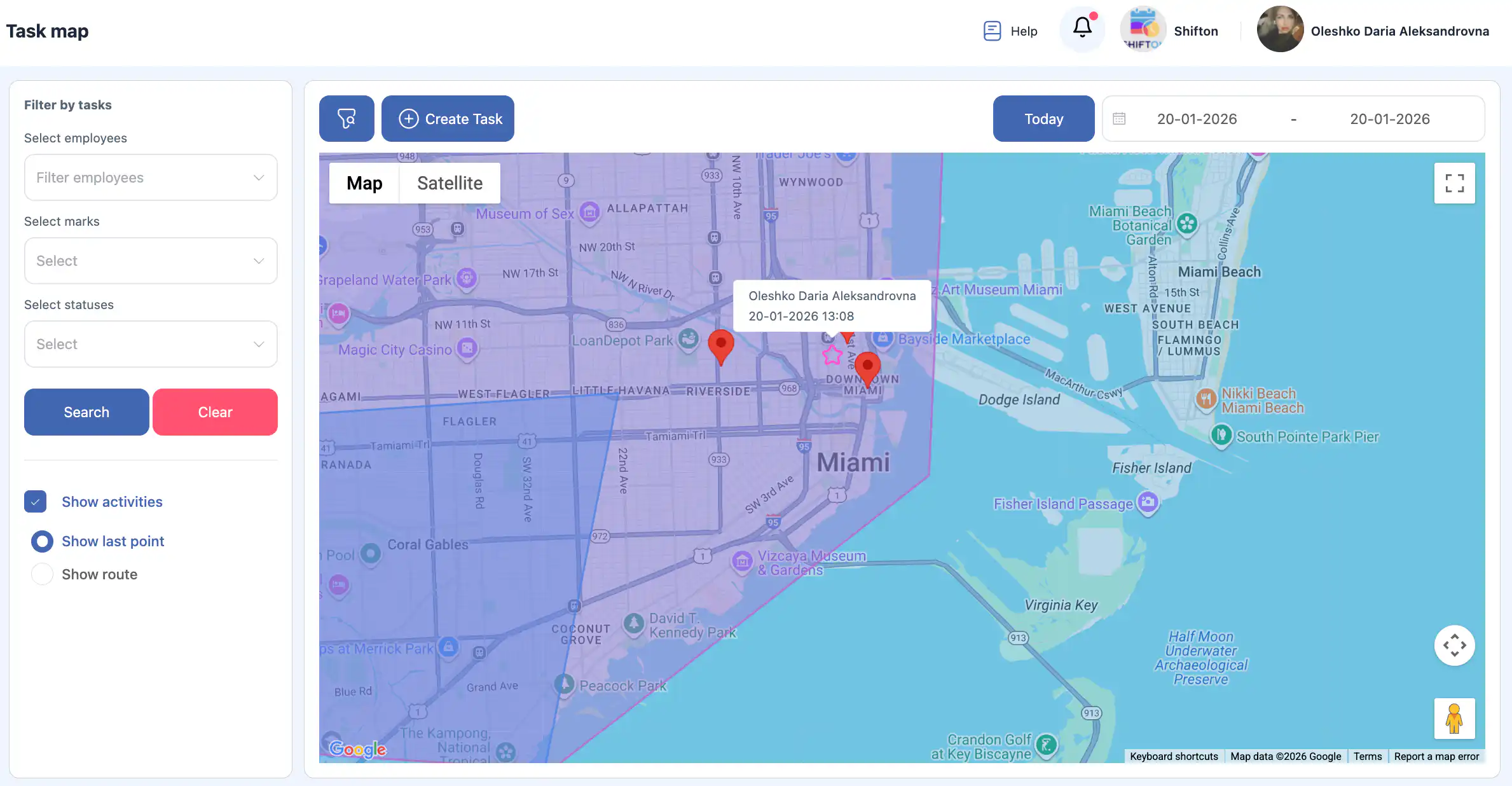Switch to the Map view tab
The image size is (1512, 786).
click(x=364, y=183)
